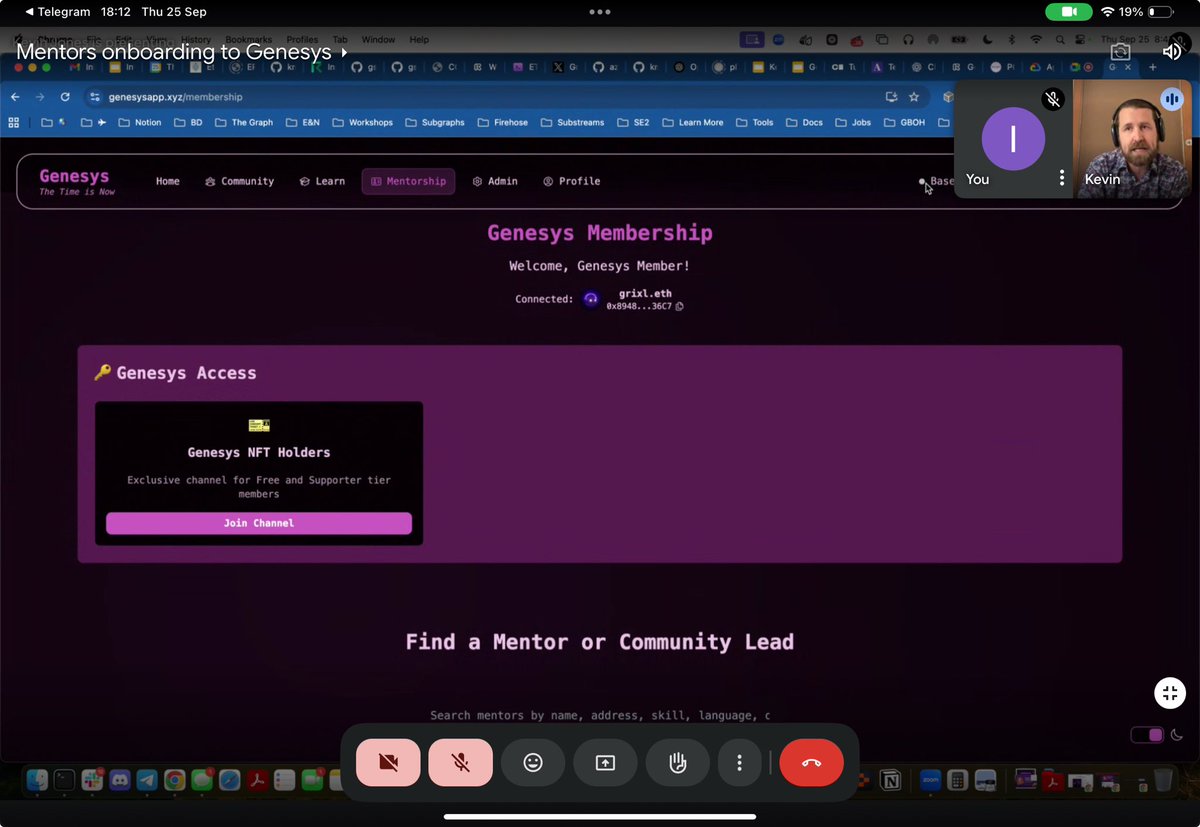Click the grixl.eth avatar icon

pyautogui.click(x=591, y=299)
